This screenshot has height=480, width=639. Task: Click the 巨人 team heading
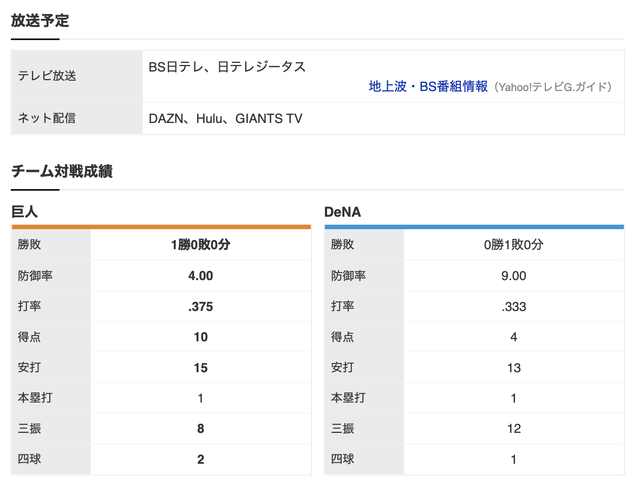click(24, 212)
